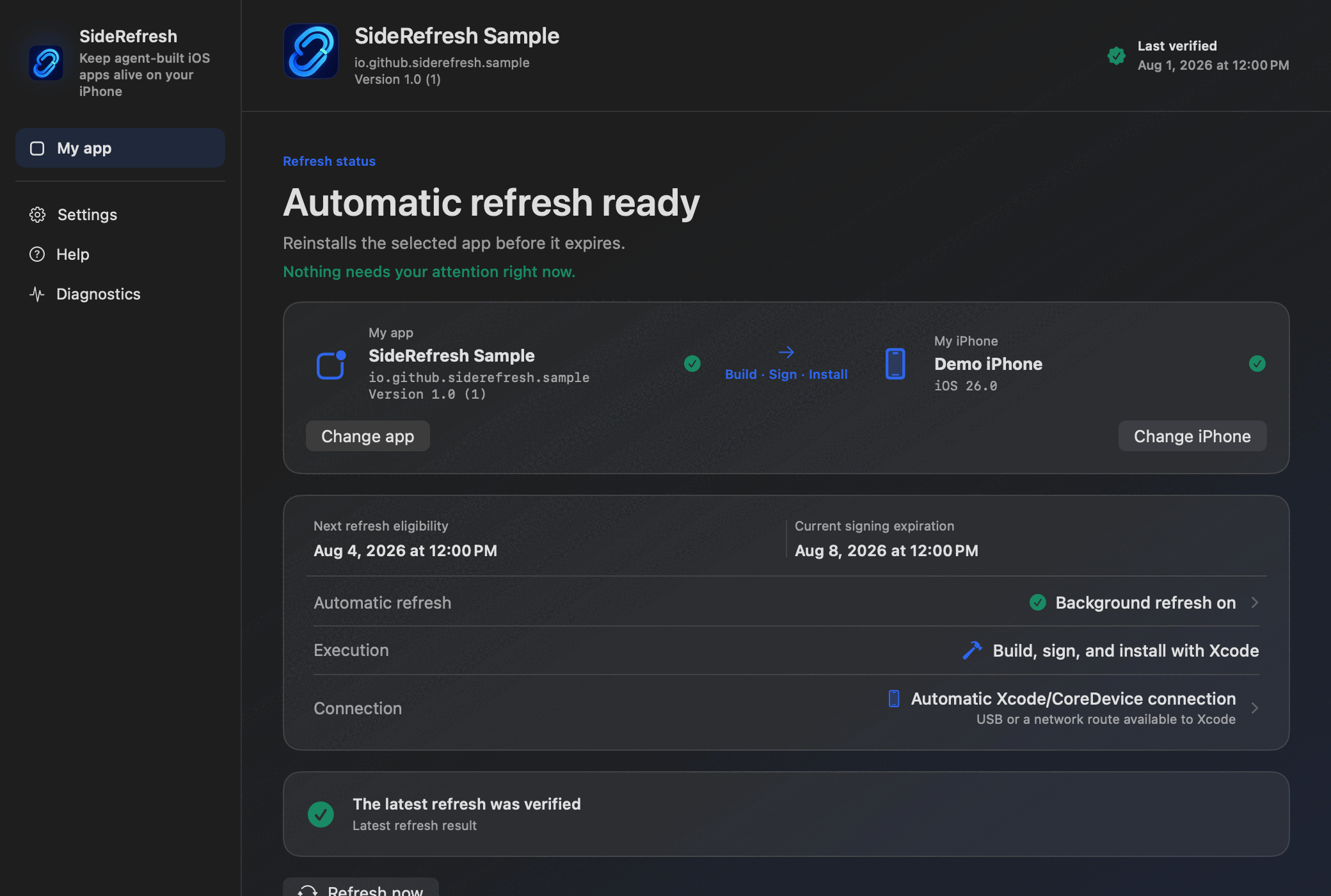1331x896 pixels.
Task: Expand the Background refresh on chevron
Action: coord(1255,602)
